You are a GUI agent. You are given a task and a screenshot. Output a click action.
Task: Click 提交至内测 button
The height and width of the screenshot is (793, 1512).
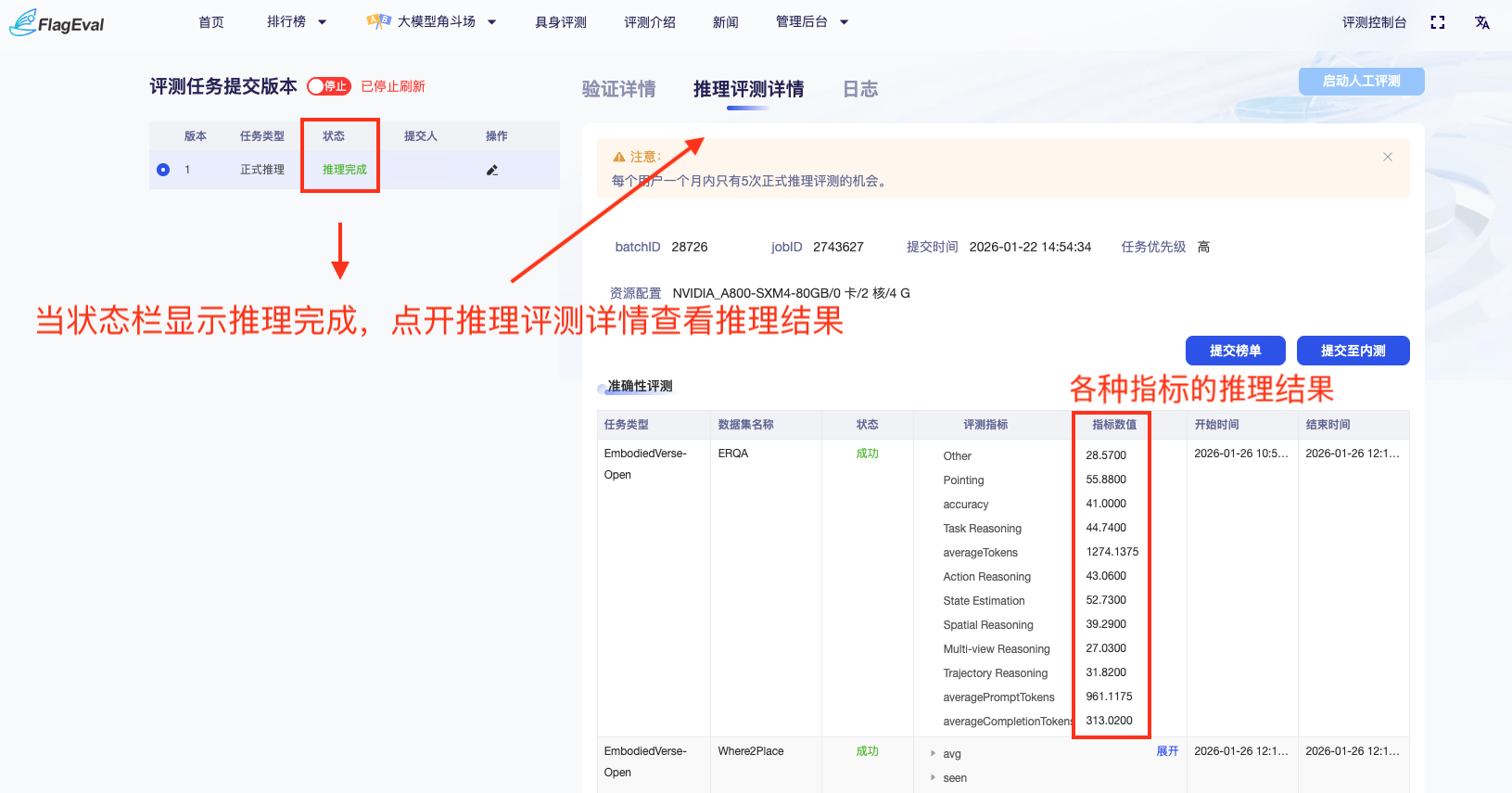point(1353,351)
